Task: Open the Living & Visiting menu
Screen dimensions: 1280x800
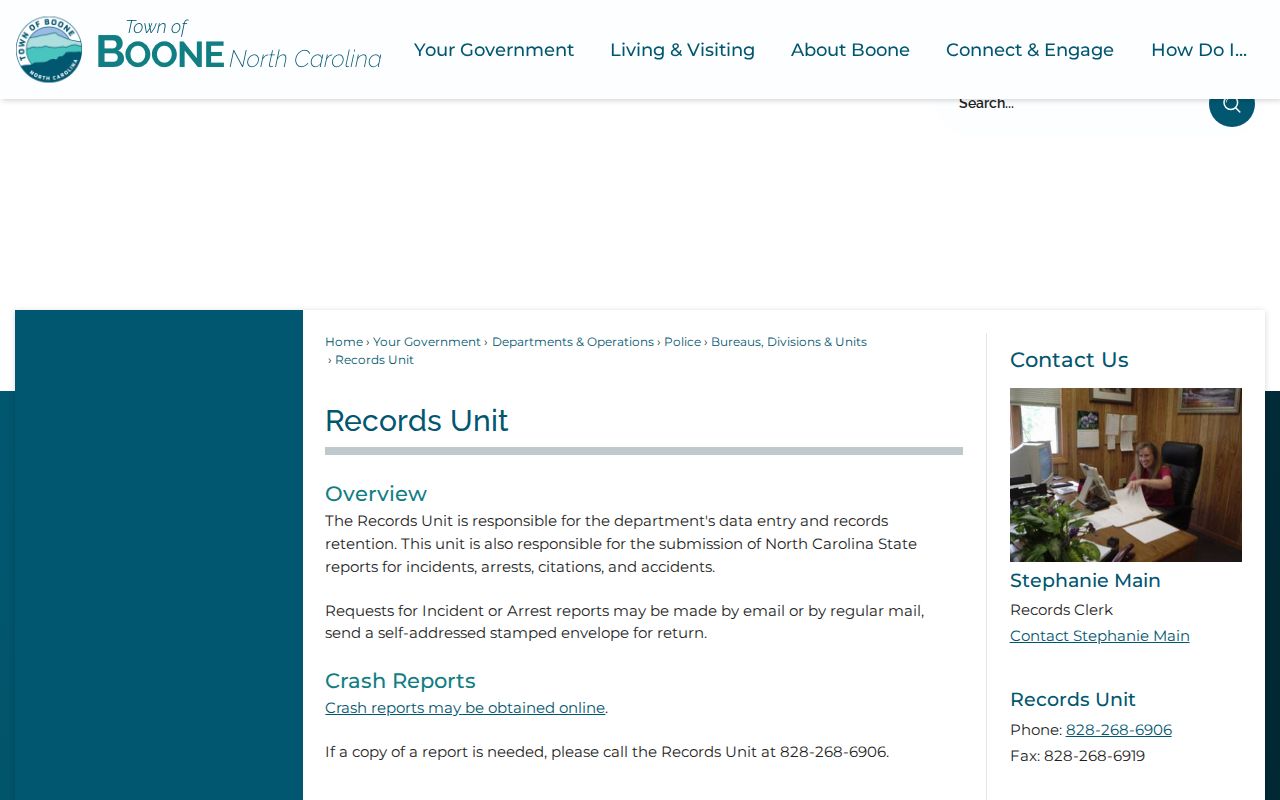Action: tap(682, 50)
